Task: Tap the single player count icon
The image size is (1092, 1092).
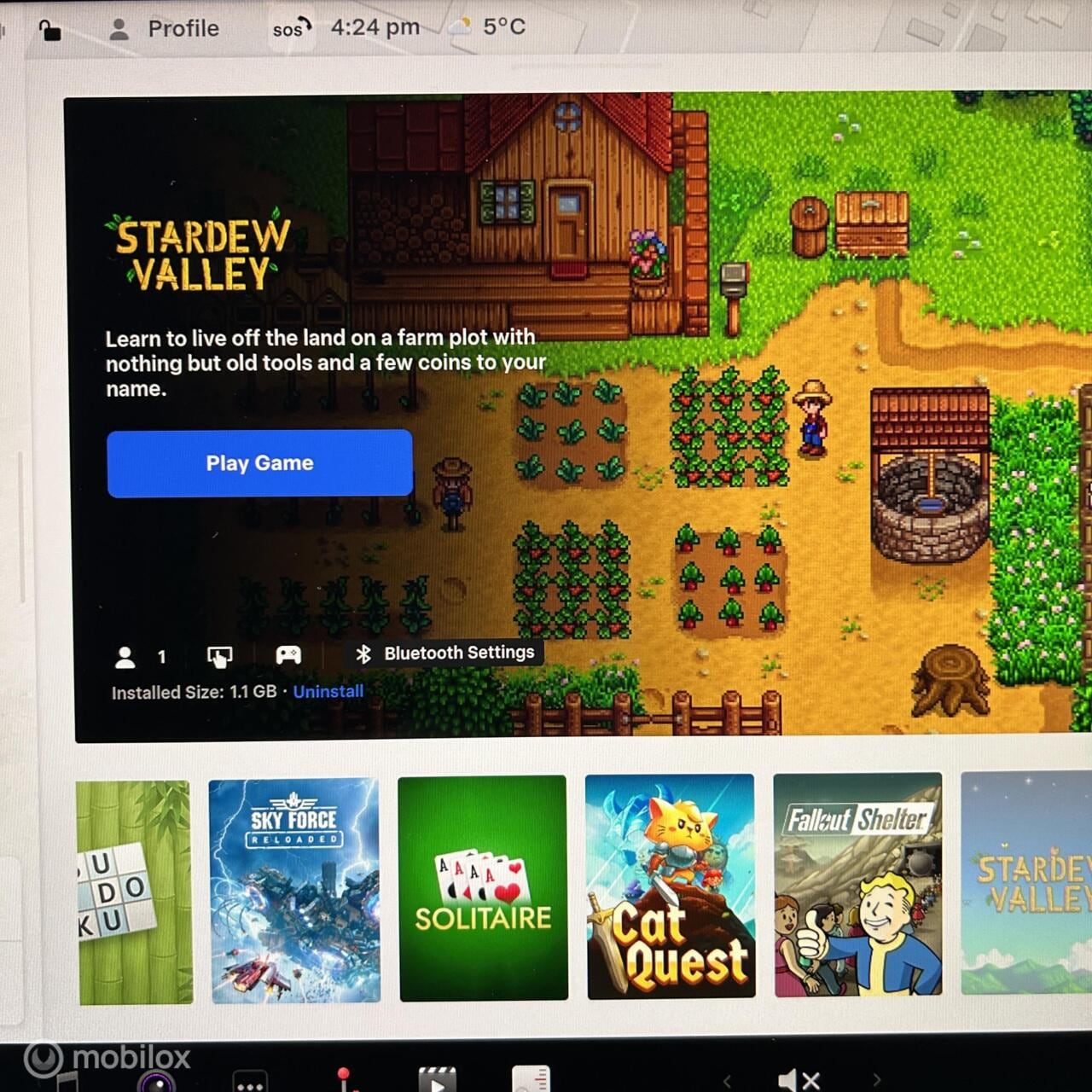Action: (x=125, y=657)
